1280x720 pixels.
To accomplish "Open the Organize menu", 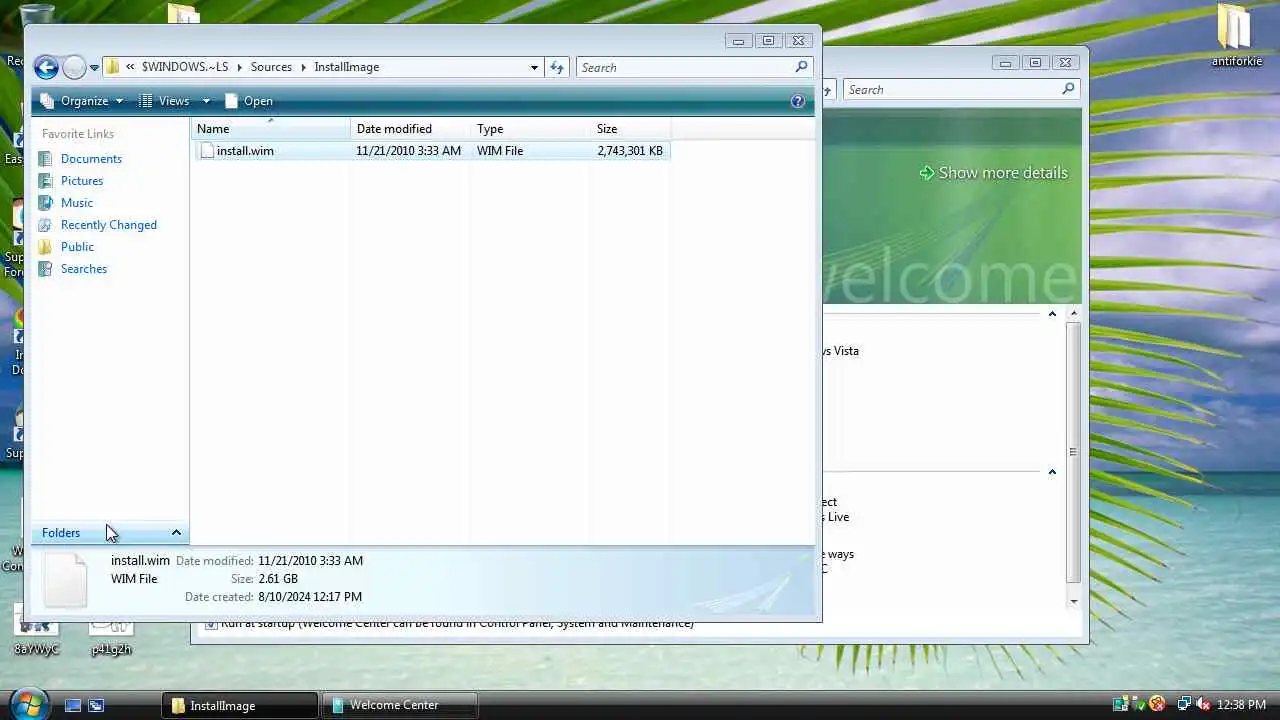I will pyautogui.click(x=81, y=101).
